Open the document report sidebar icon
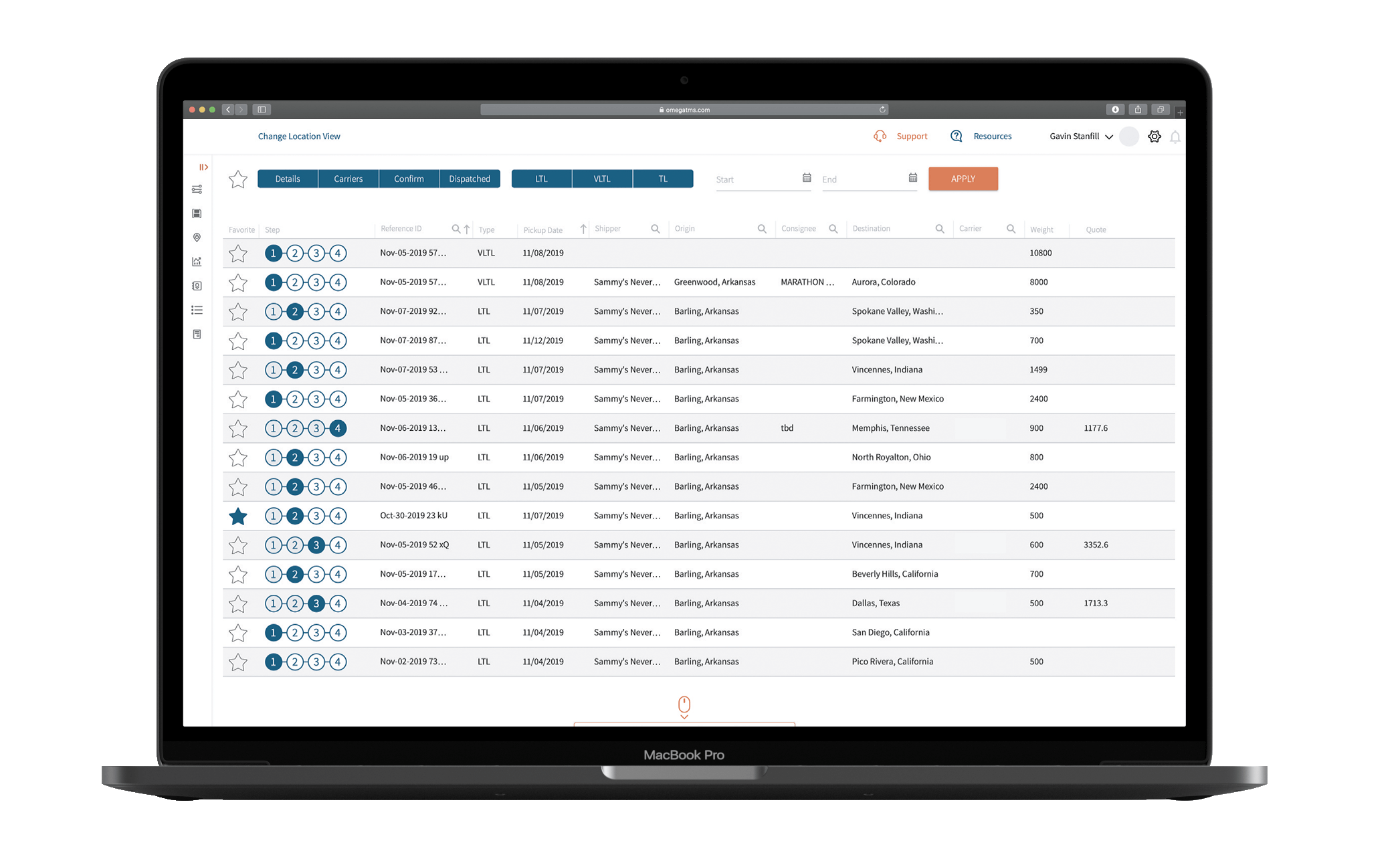The image size is (1400, 853). [x=197, y=334]
